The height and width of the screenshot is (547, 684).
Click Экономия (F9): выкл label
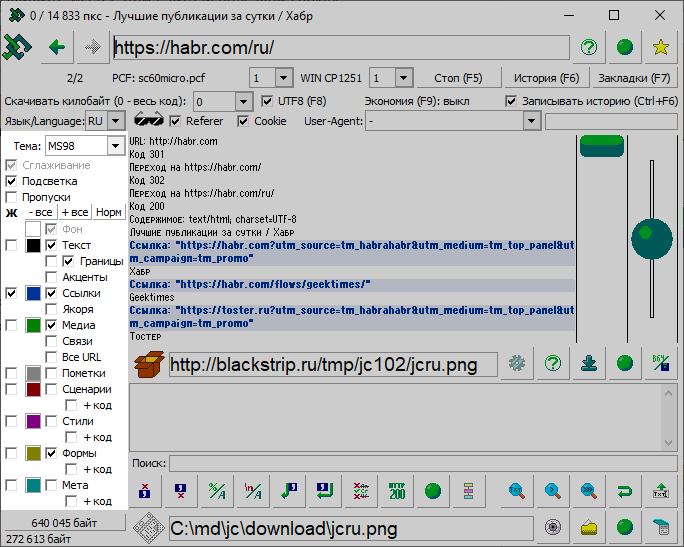point(417,101)
